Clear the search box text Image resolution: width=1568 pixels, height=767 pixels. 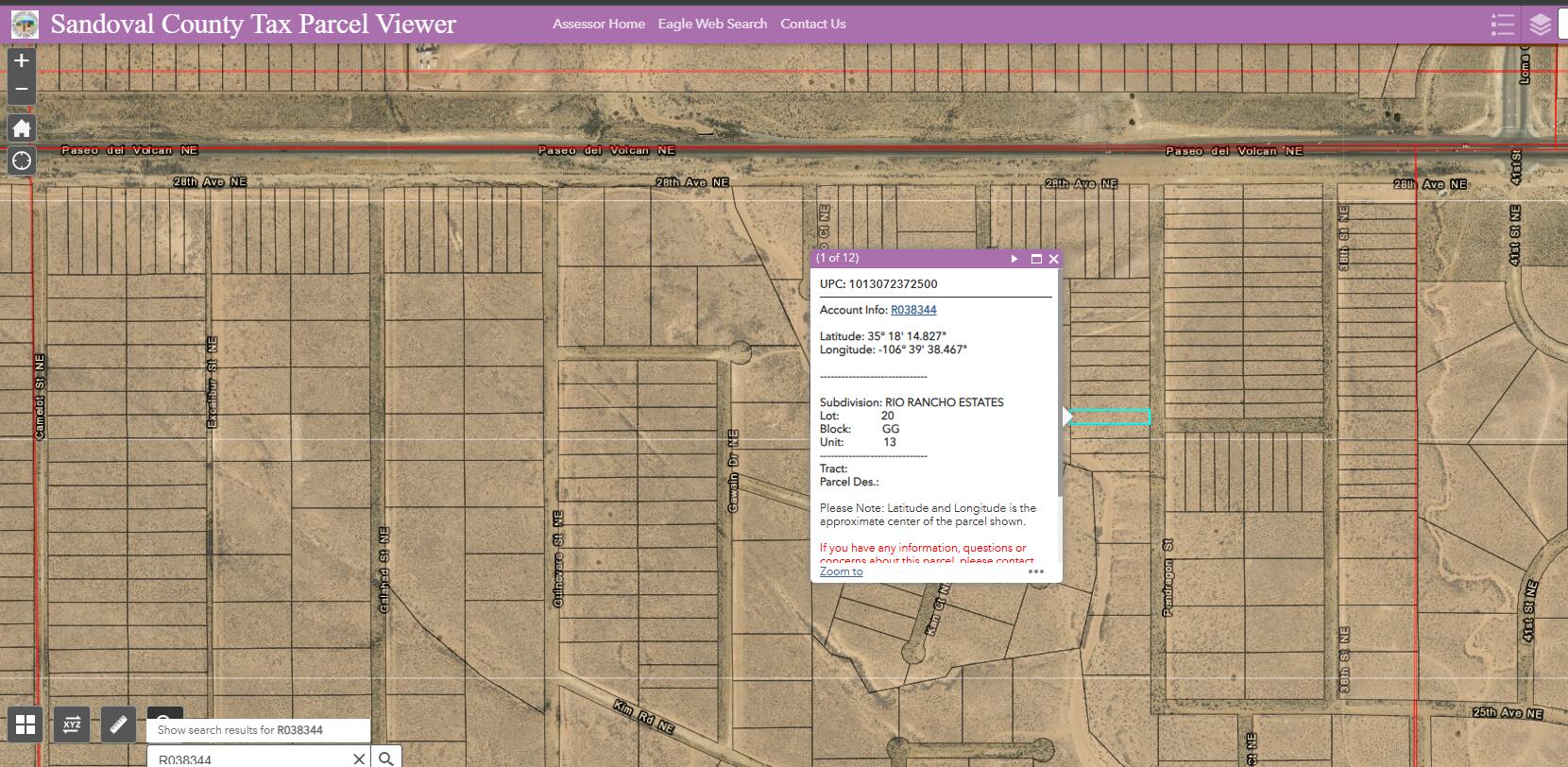click(x=359, y=758)
